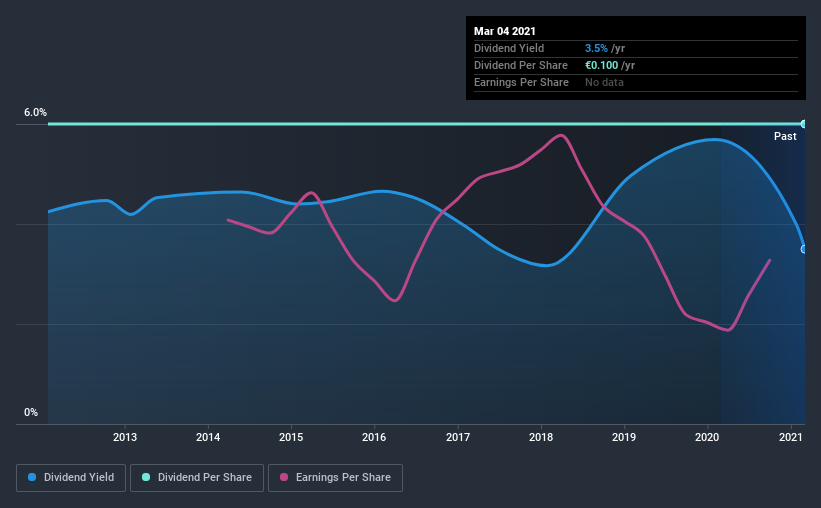Click the Dividend Per Share endpoint marker on the teal line
This screenshot has width=821, height=508.
coord(804,124)
